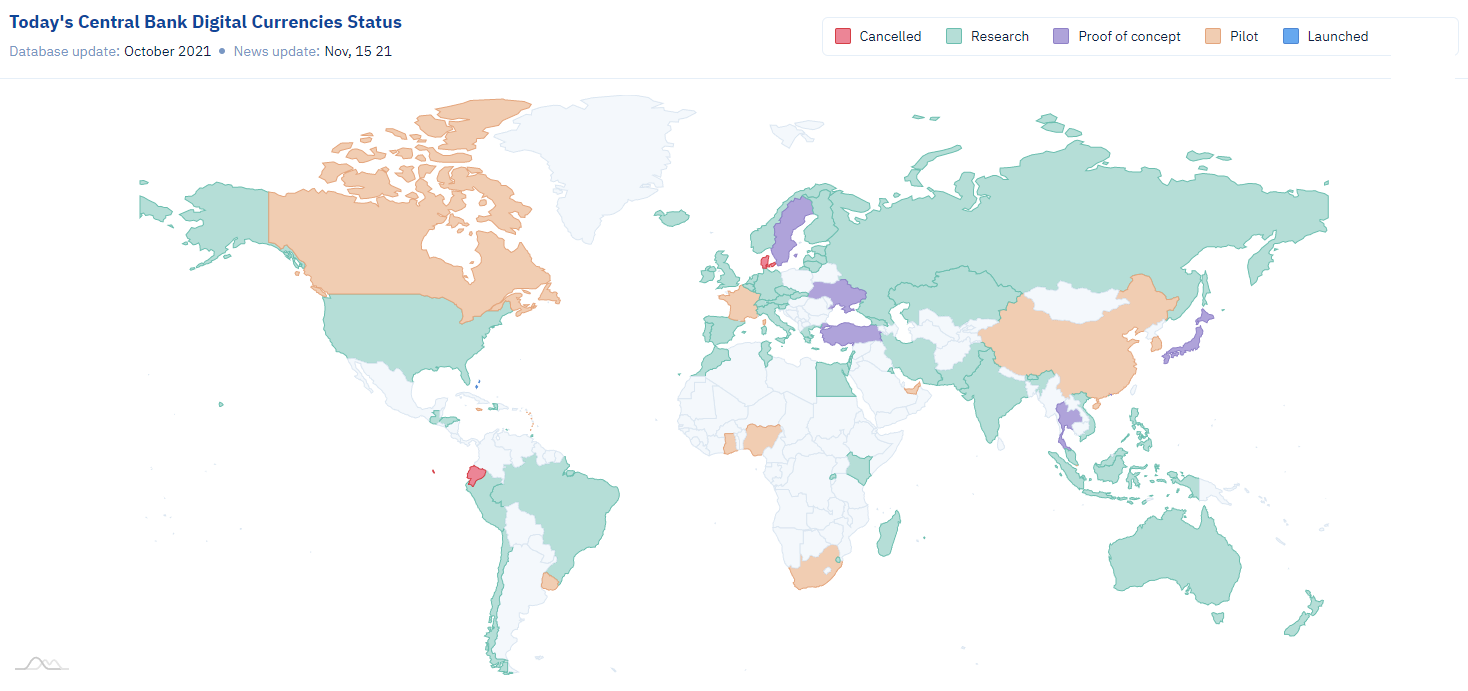Select Ecuador highlighted in red
Image resolution: width=1468 pixels, height=691 pixels.
477,475
